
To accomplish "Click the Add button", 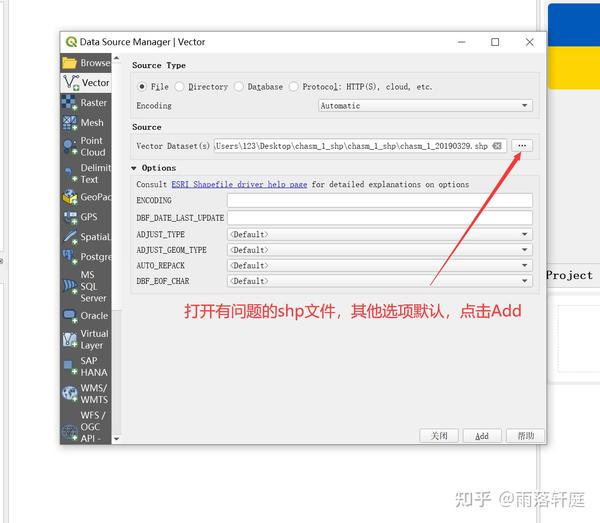I will coord(482,436).
